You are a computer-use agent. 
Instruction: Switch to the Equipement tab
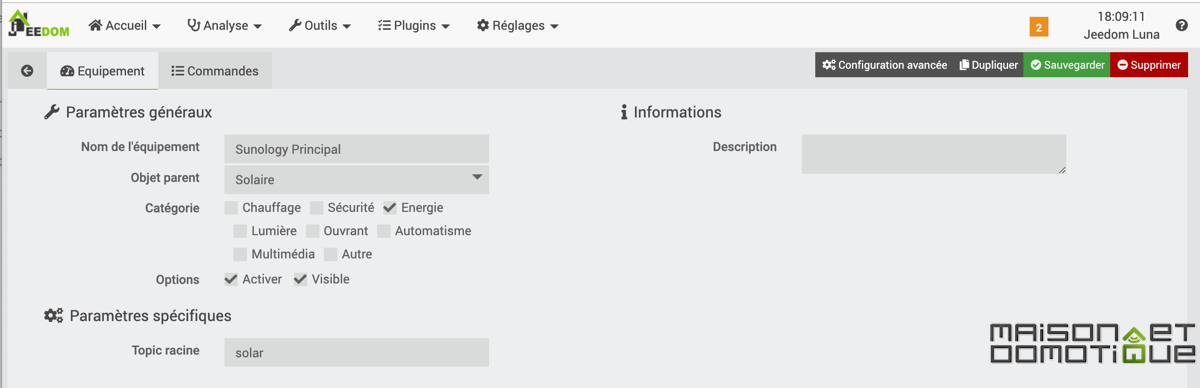tap(102, 71)
